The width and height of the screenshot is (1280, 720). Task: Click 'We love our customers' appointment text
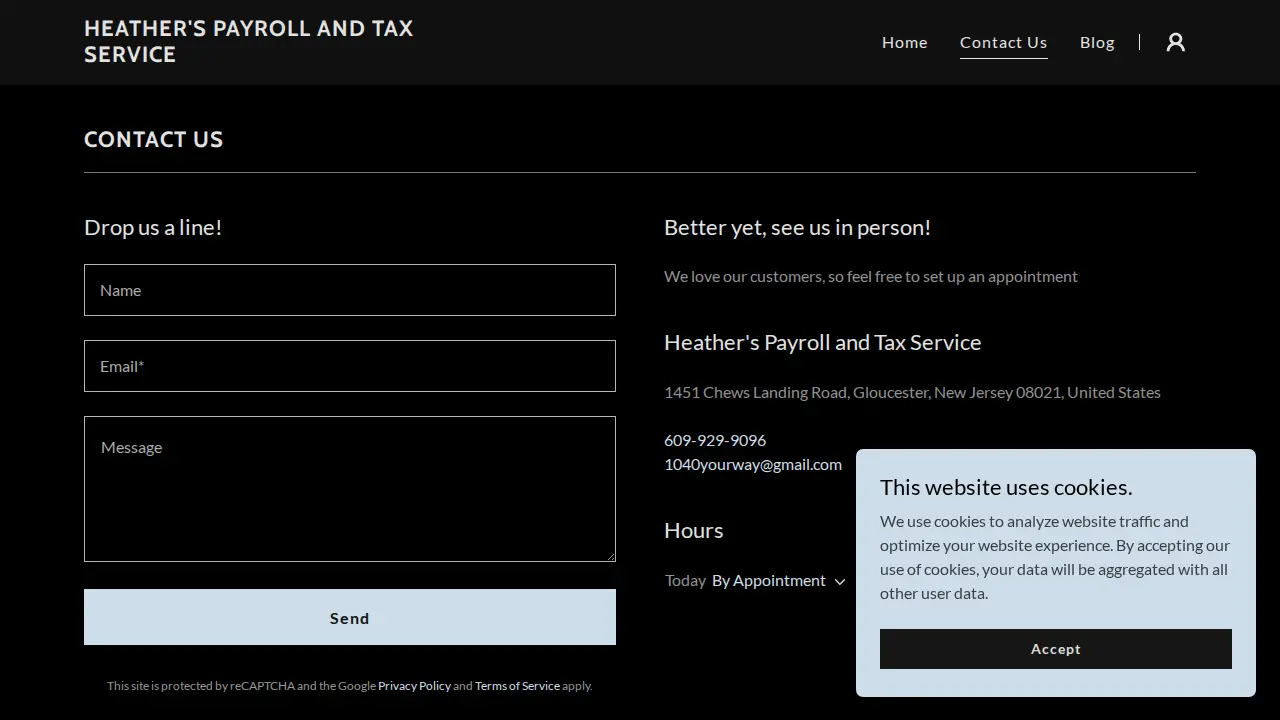[871, 276]
